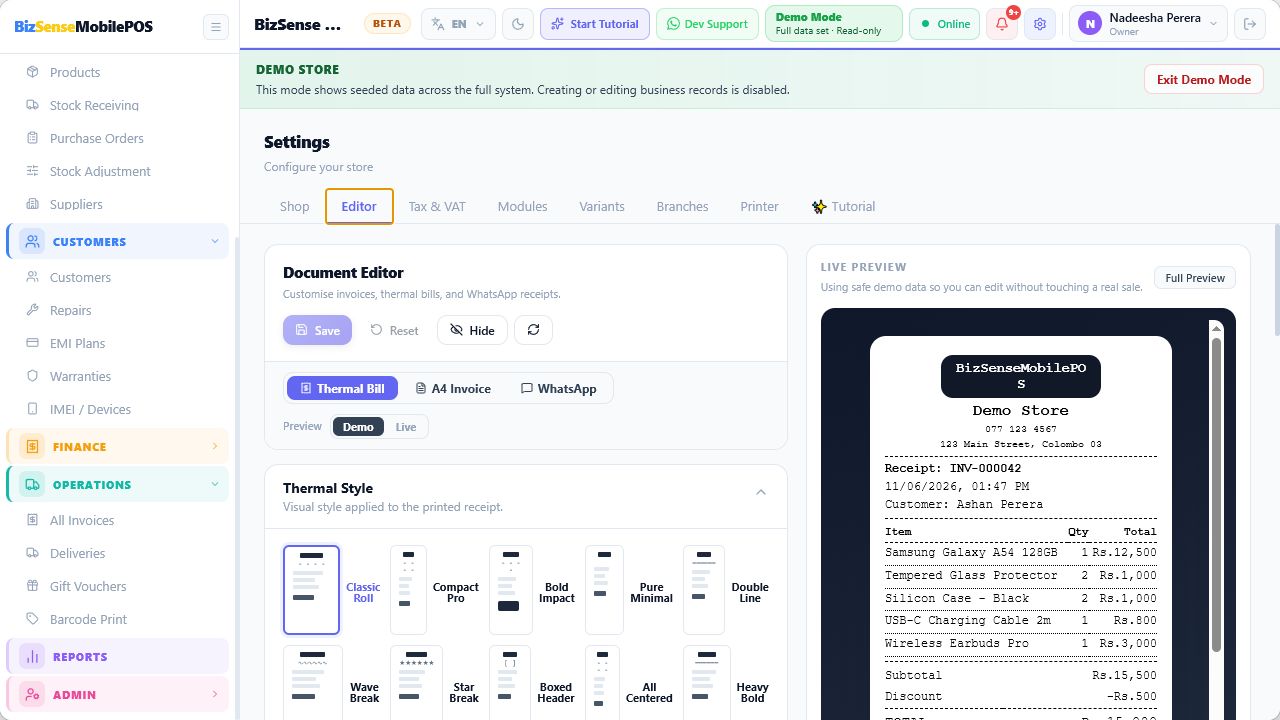The image size is (1280, 720).
Task: Select the A4 Invoice document type
Action: point(453,388)
